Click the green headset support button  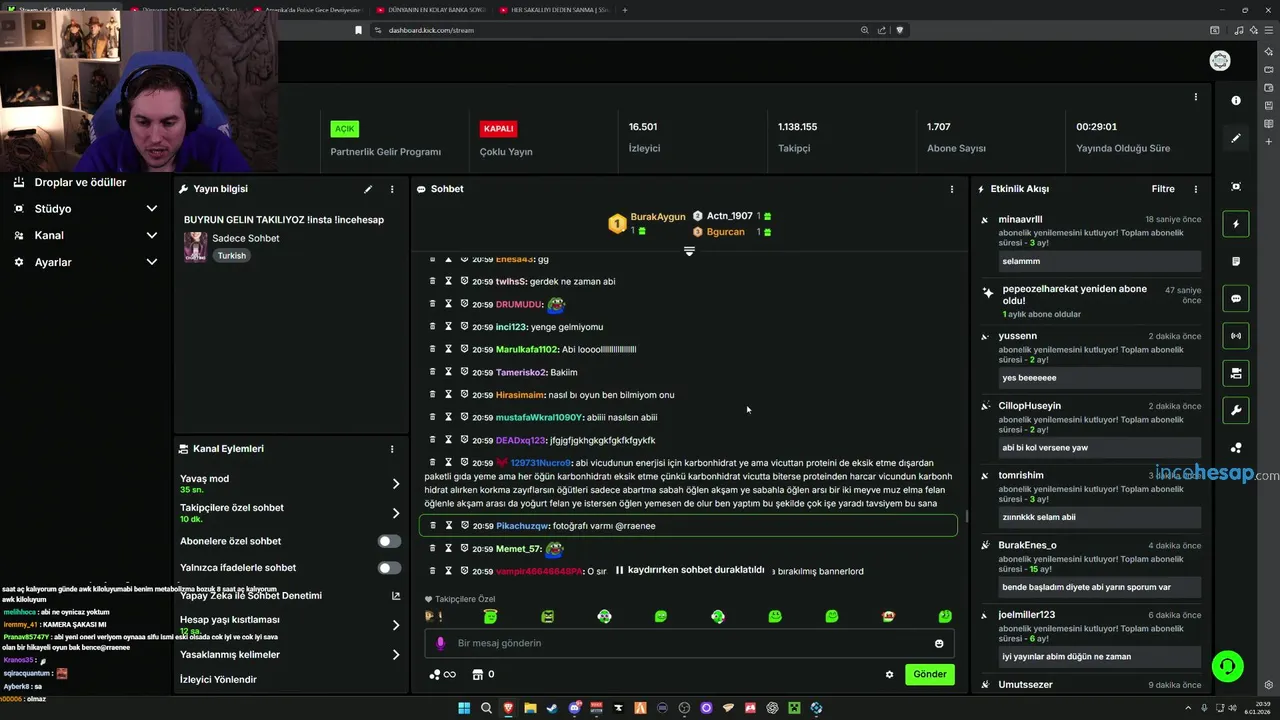coord(1227,665)
